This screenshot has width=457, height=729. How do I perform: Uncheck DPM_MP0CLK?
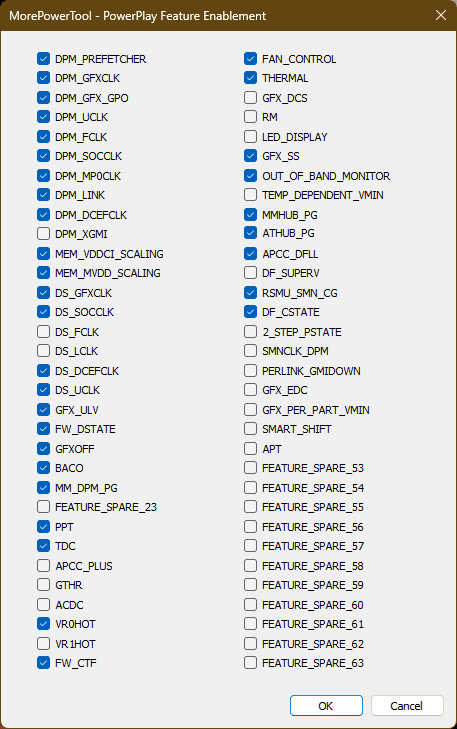click(43, 176)
